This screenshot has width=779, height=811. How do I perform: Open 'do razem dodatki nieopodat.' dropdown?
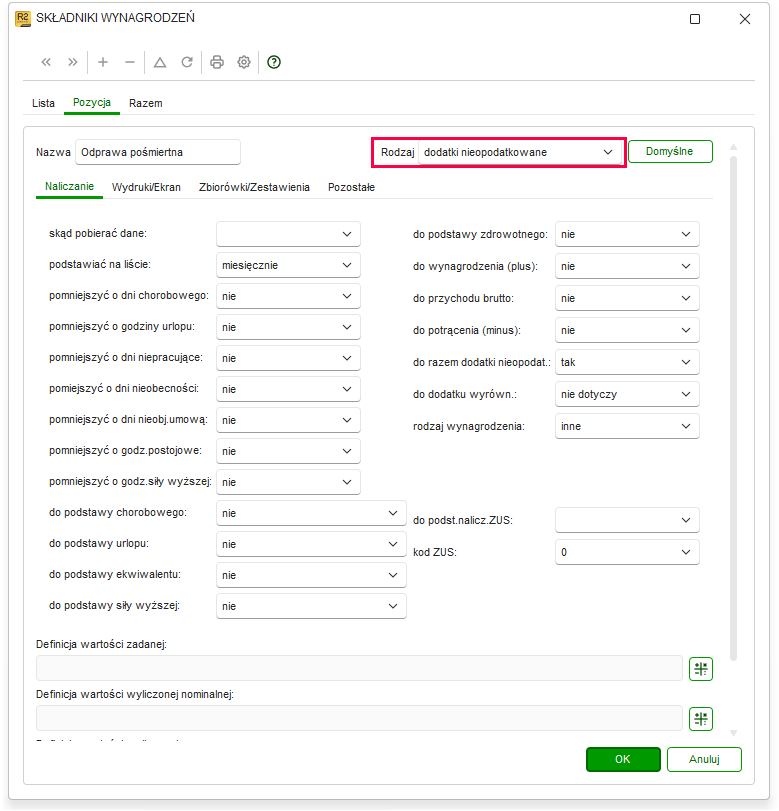point(627,363)
